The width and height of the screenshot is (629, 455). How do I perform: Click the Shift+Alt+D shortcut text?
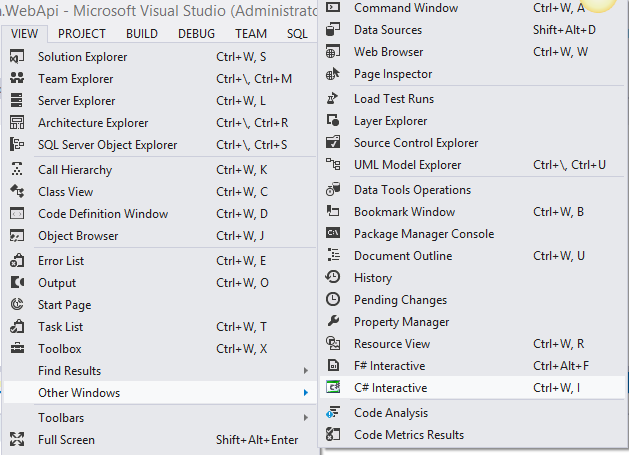[564, 30]
